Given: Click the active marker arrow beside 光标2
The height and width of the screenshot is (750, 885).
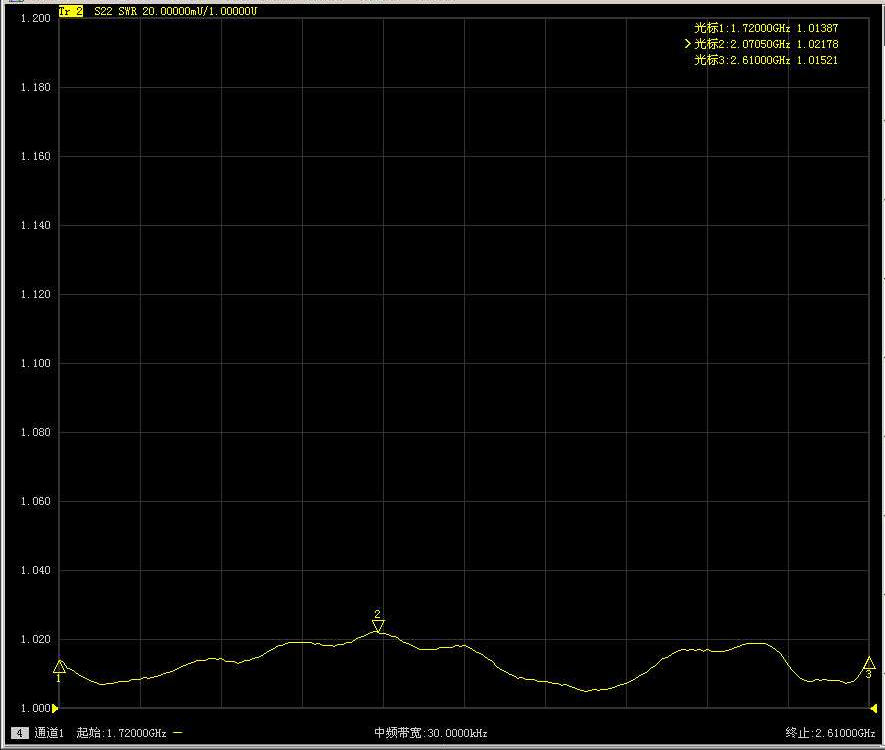Looking at the screenshot, I should click(x=688, y=44).
